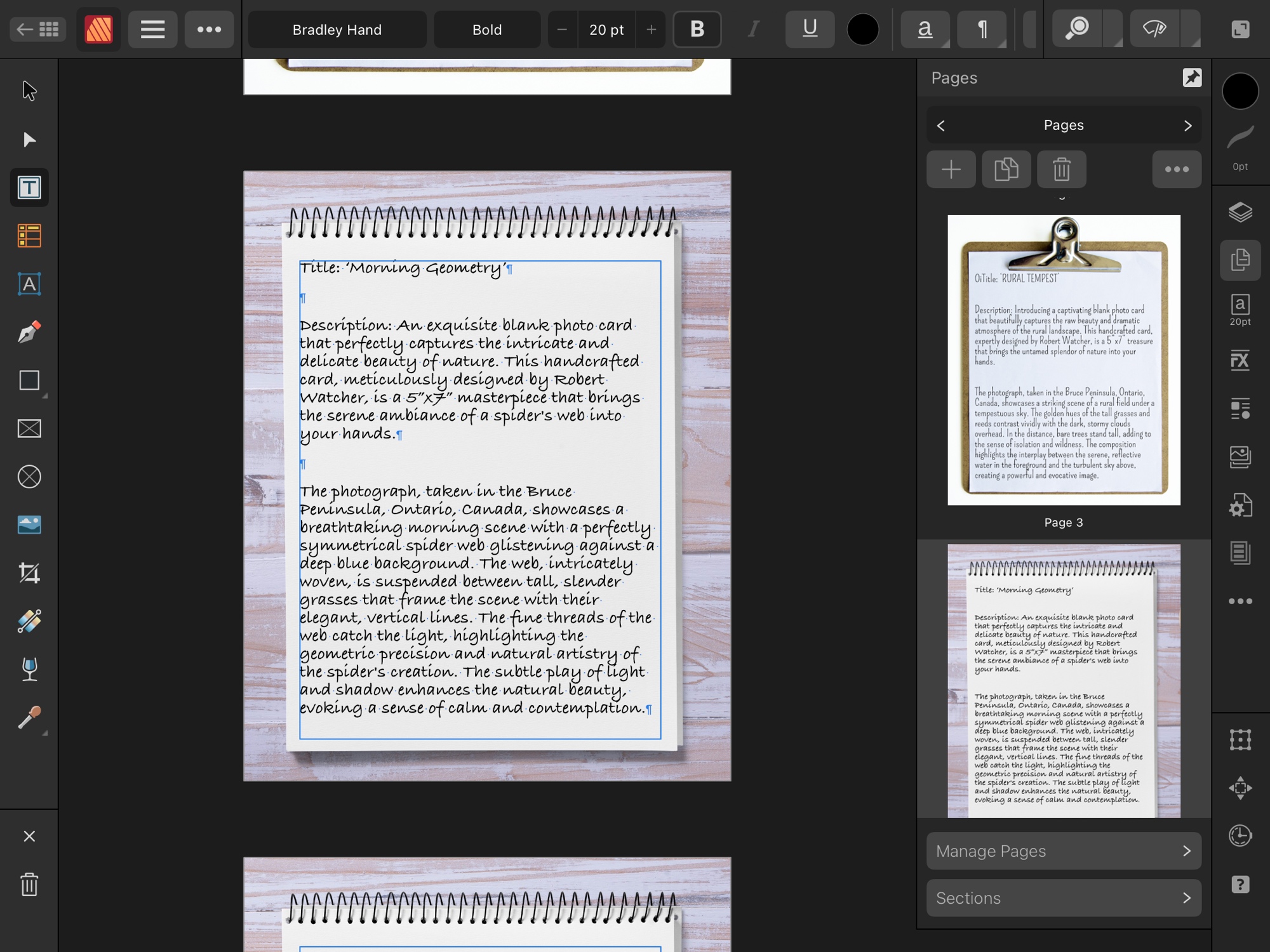Decrease font size with minus button
Viewport: 1270px width, 952px height.
(562, 29)
